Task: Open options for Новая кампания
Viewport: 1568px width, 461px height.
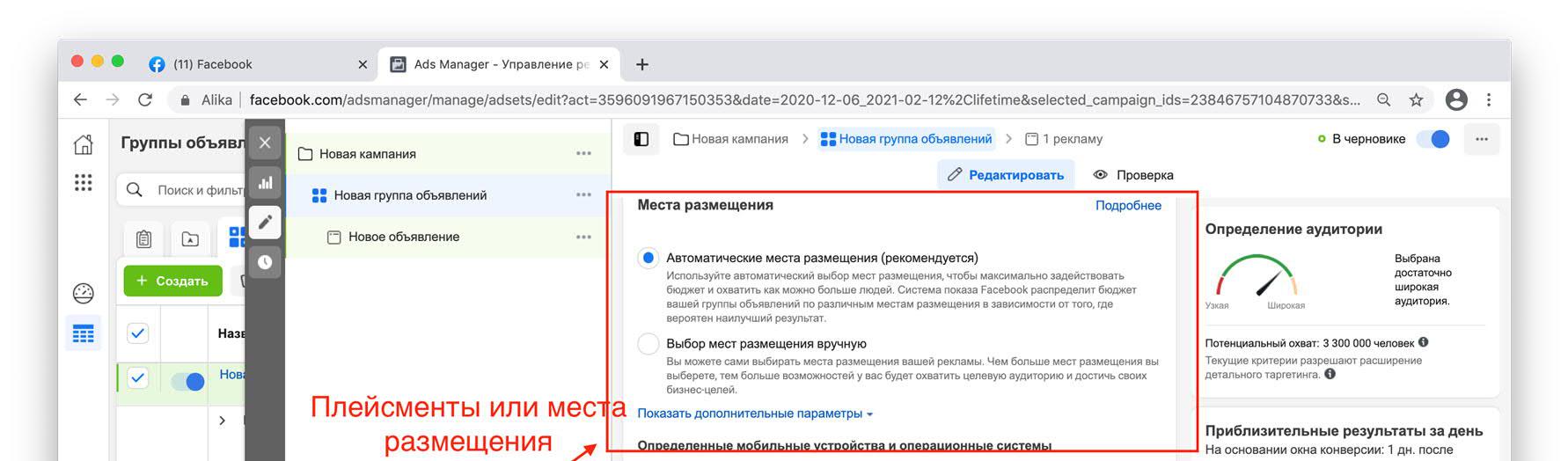Action: 583,154
